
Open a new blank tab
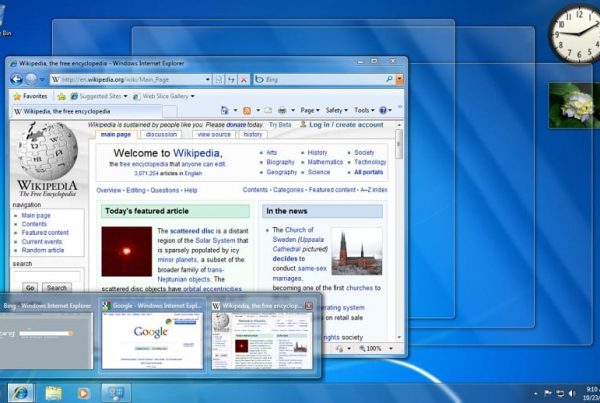(170, 111)
